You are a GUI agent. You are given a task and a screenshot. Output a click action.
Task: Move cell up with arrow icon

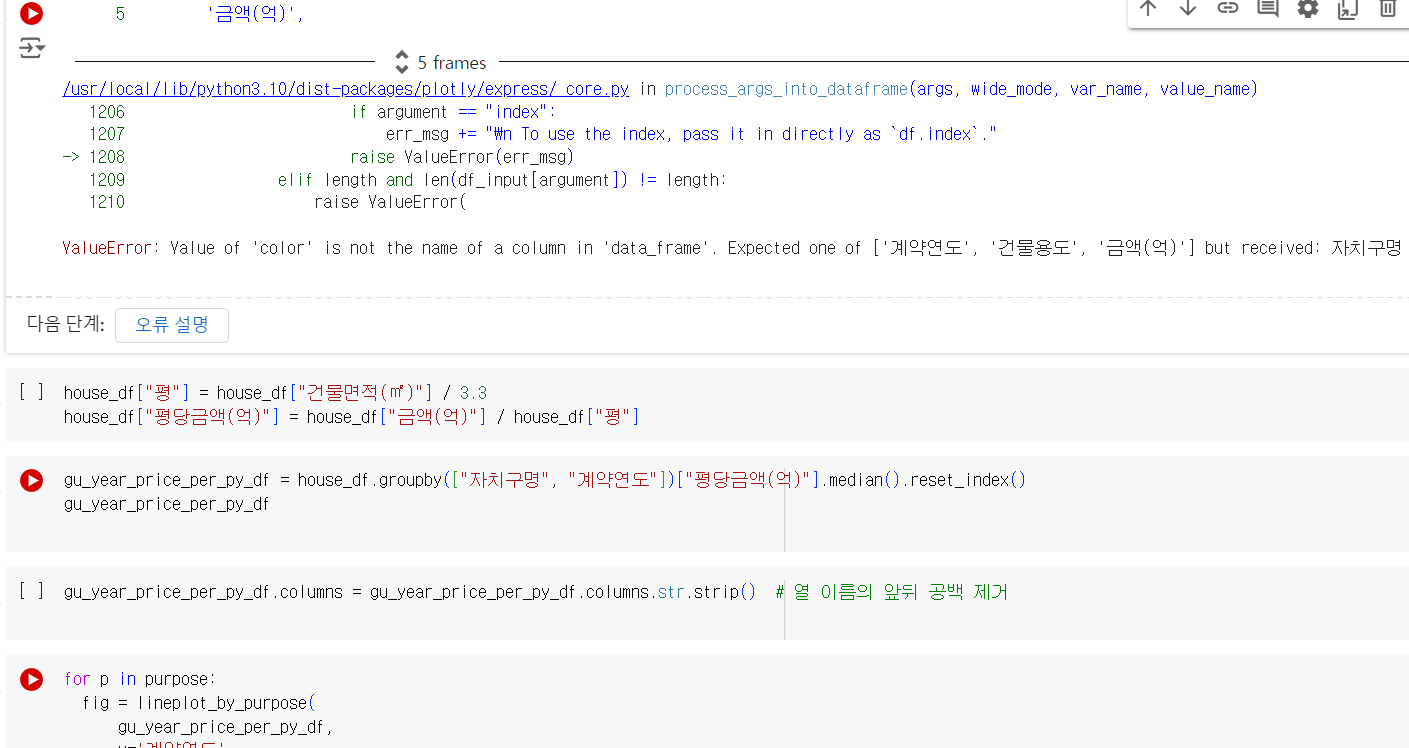[x=1148, y=8]
